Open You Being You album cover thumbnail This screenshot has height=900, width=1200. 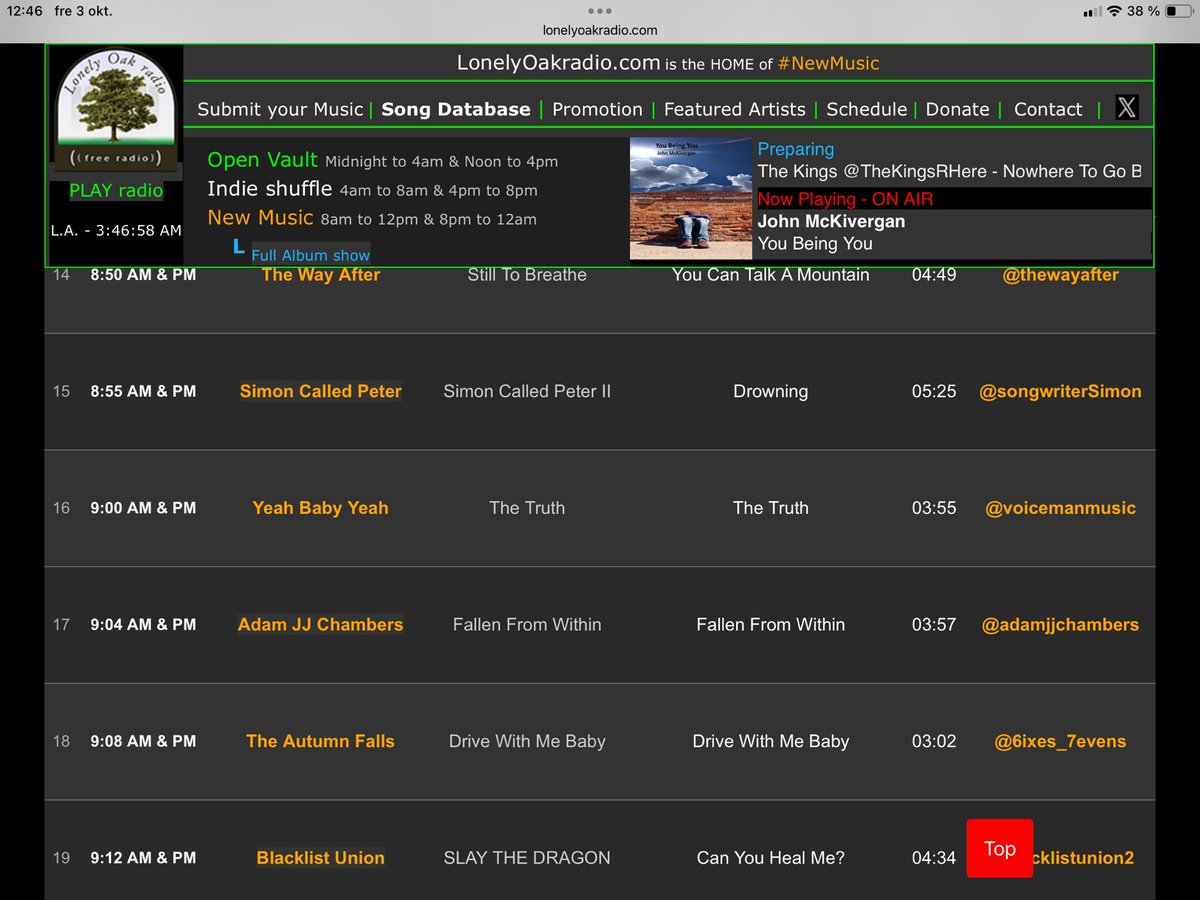pyautogui.click(x=691, y=199)
